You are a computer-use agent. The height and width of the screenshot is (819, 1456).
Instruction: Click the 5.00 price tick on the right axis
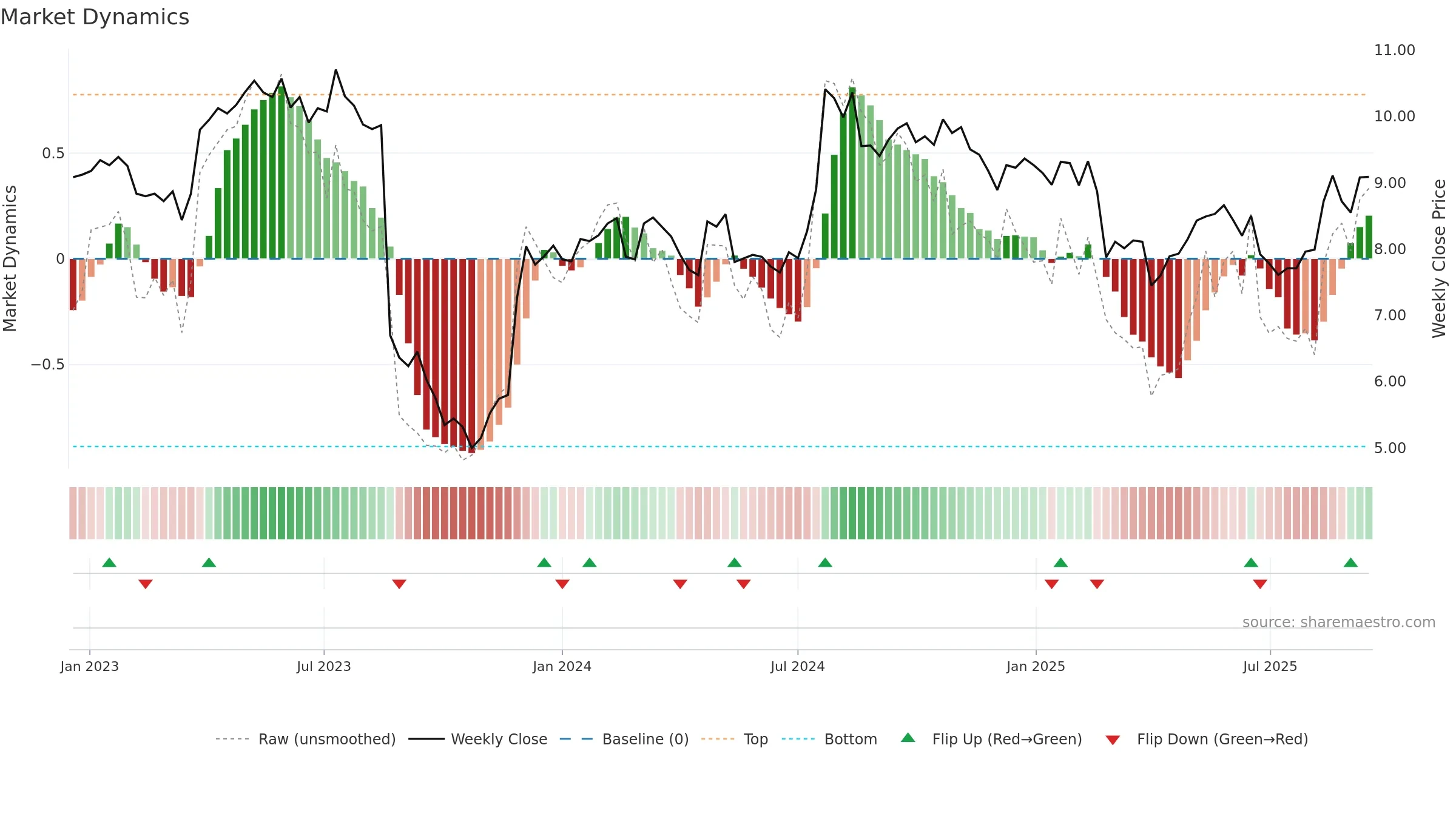tap(1390, 448)
